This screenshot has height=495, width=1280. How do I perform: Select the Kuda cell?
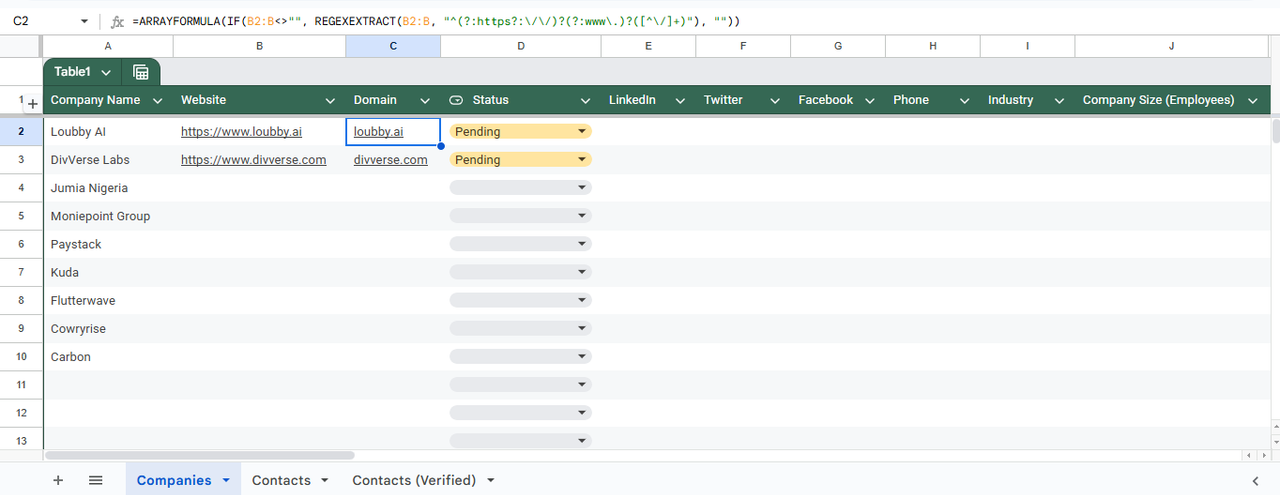tap(108, 272)
